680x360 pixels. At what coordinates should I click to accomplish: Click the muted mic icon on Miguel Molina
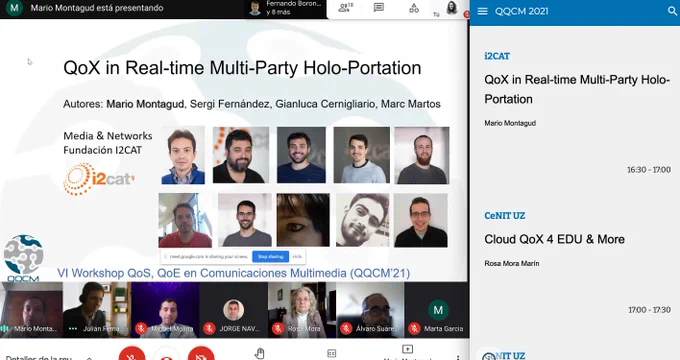click(141, 328)
